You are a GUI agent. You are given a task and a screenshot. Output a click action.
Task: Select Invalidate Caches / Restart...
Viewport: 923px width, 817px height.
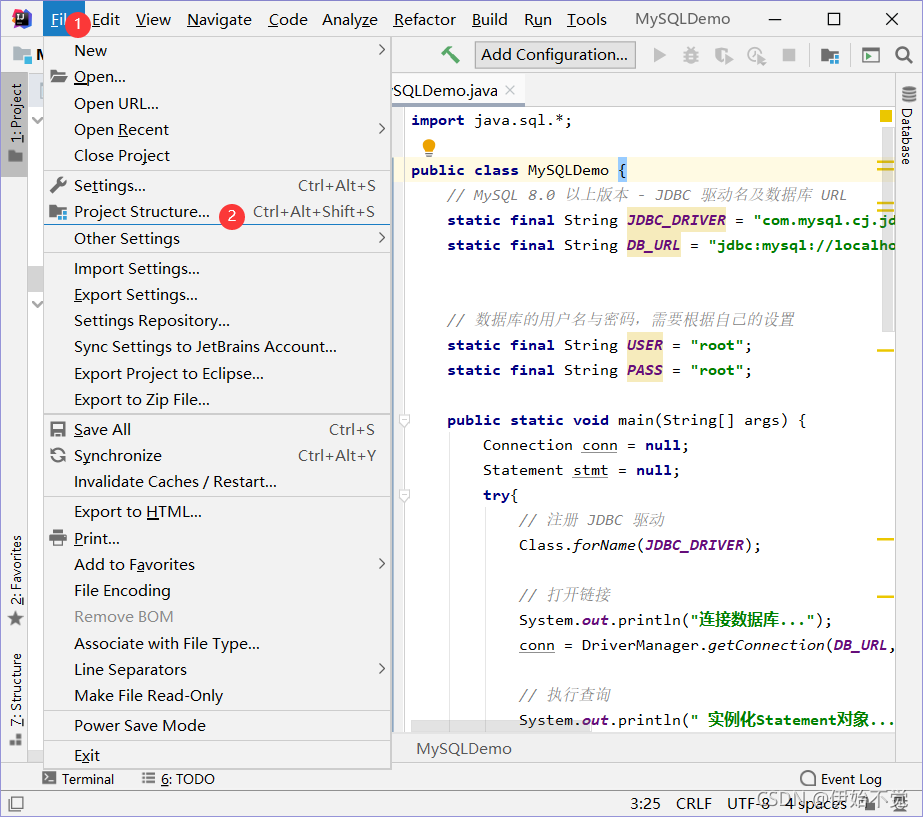[217, 481]
